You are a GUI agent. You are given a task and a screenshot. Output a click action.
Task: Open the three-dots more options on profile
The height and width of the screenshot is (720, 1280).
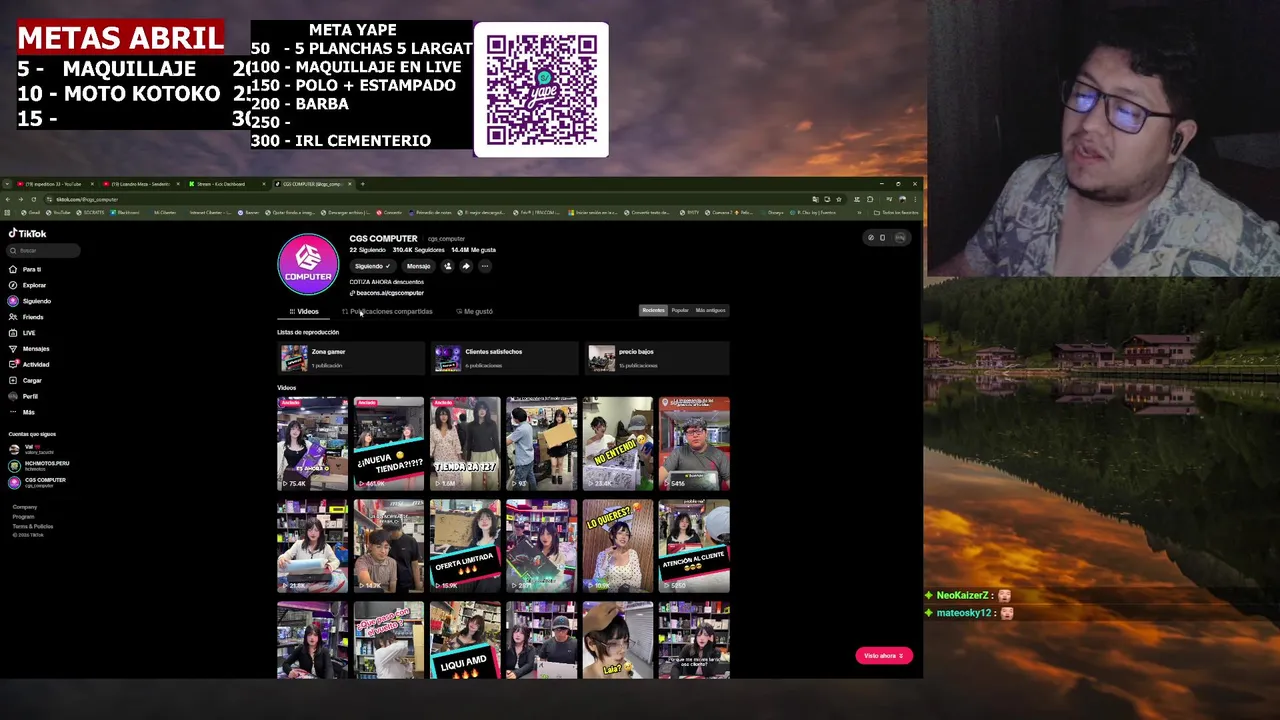[x=485, y=266]
